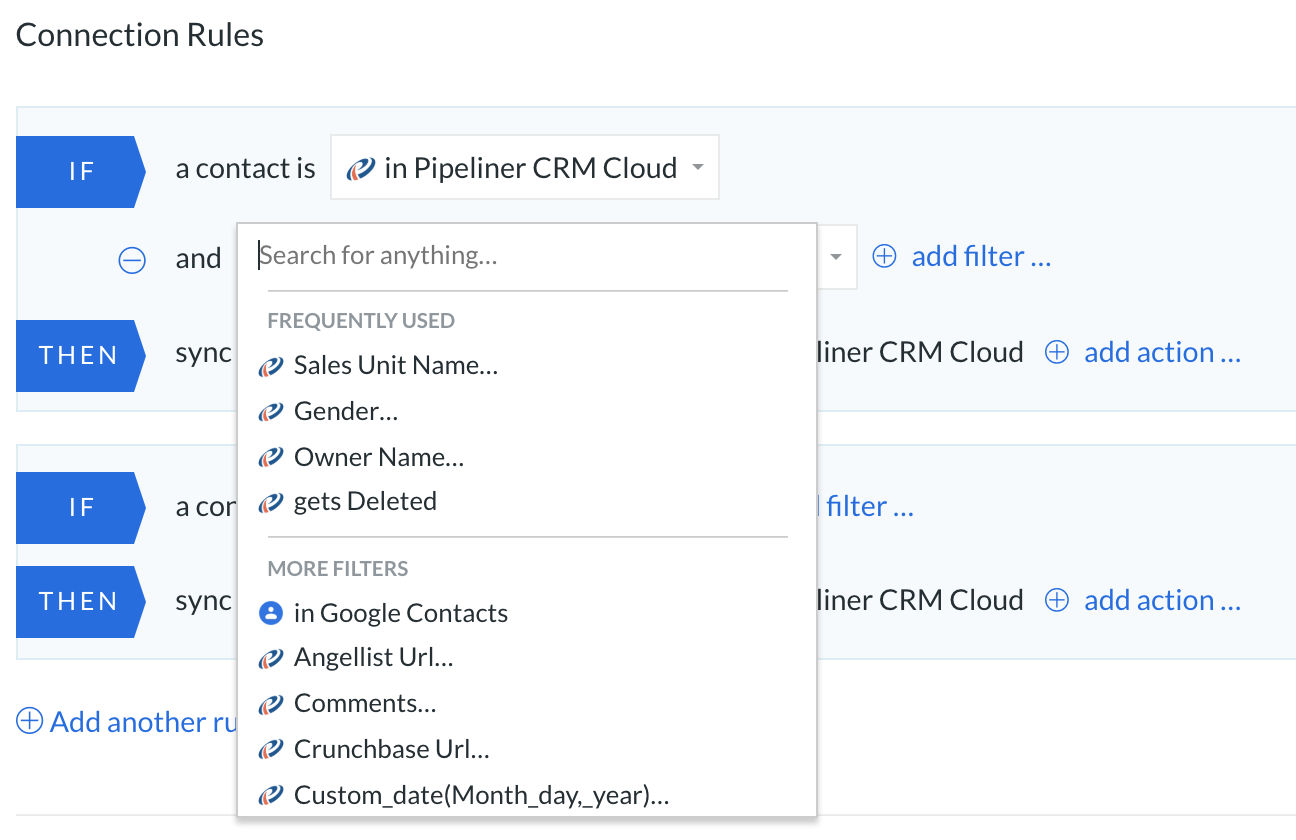
Task: Click the Pipeliner icon beside Owner Name
Action: coord(270,458)
